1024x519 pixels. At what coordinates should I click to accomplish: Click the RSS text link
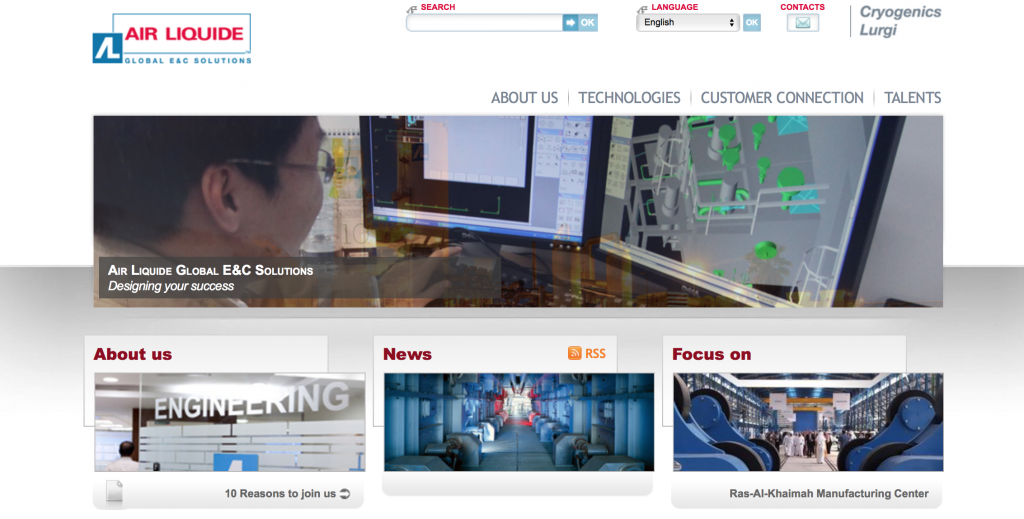click(x=595, y=353)
